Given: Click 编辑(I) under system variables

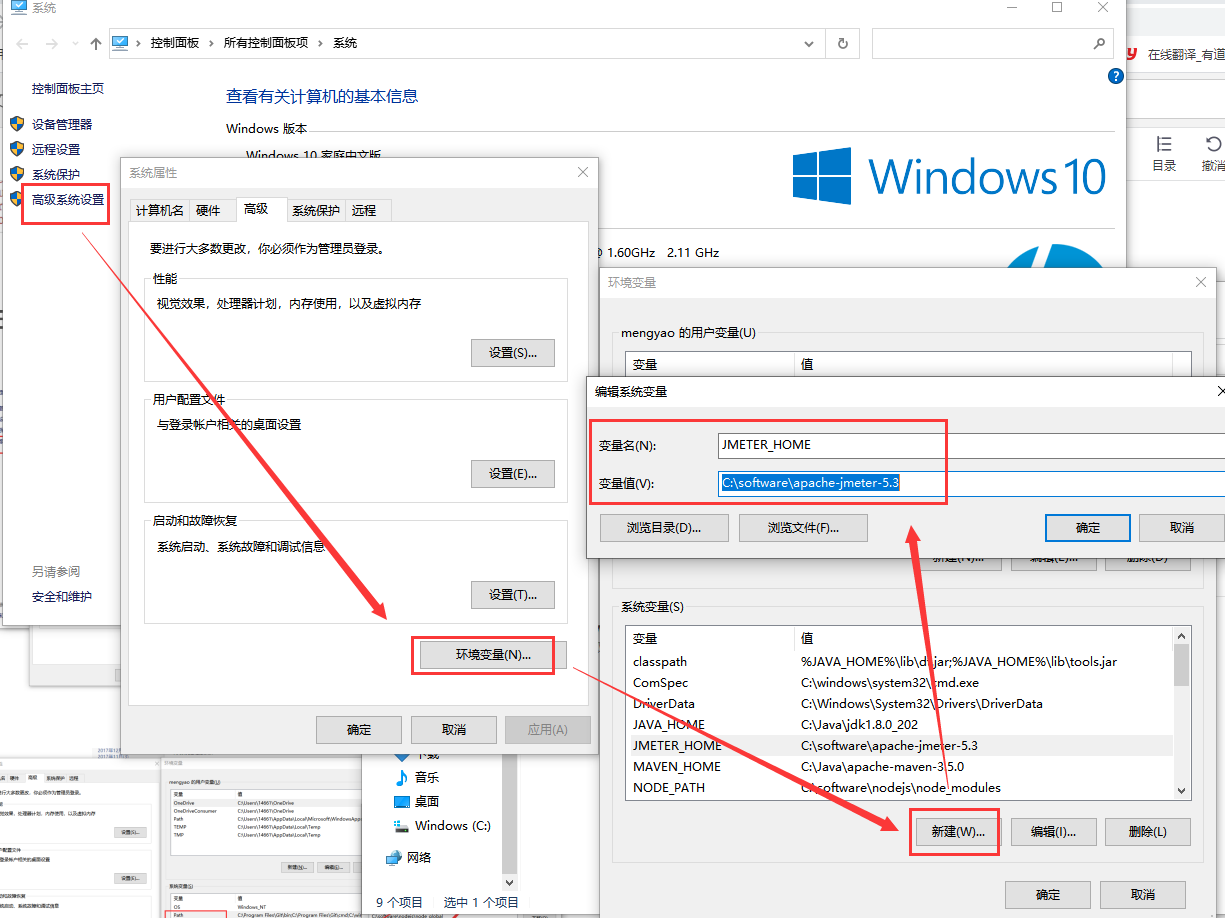Looking at the screenshot, I should point(1054,832).
